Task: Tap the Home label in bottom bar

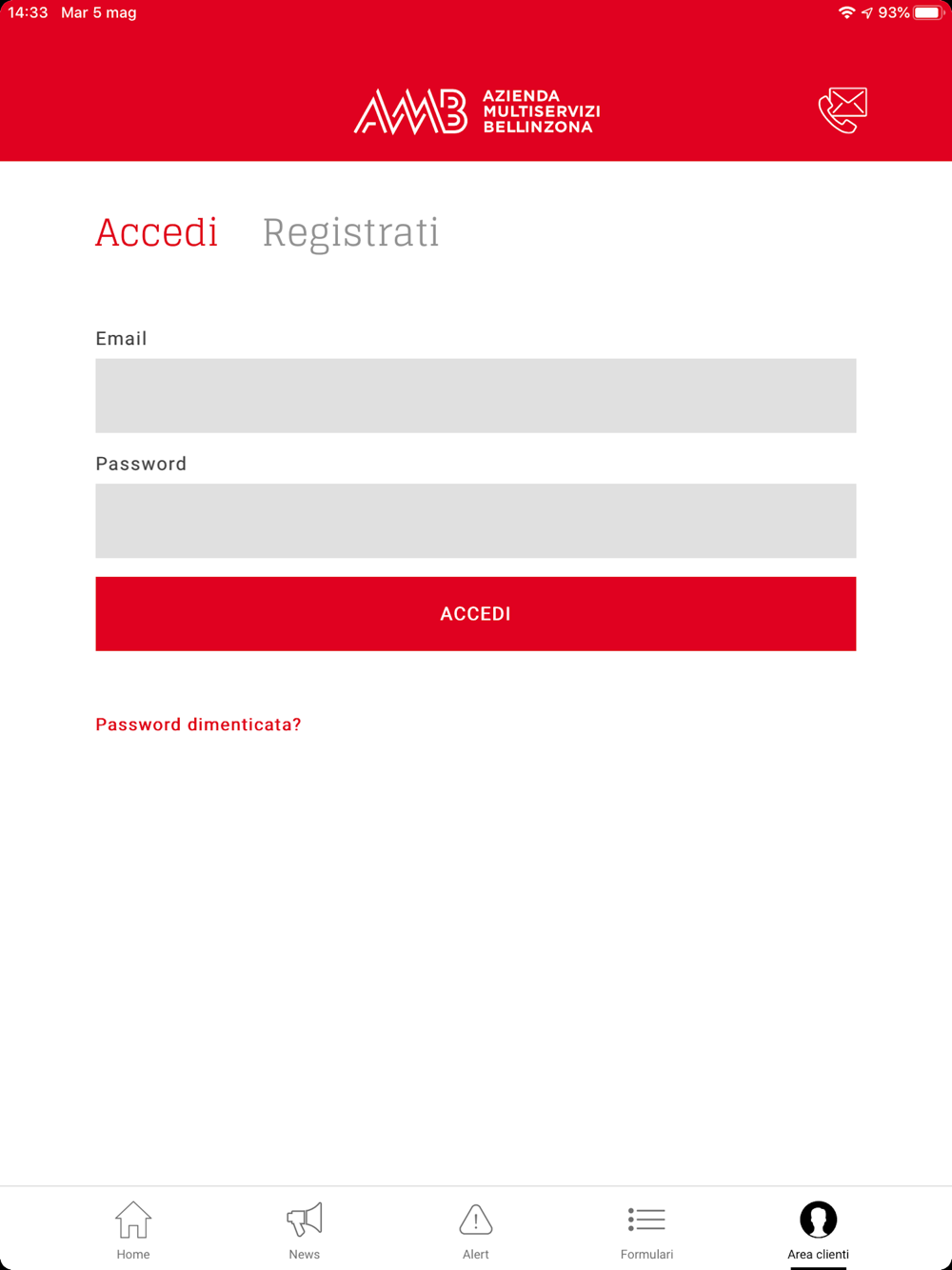Action: [133, 1254]
